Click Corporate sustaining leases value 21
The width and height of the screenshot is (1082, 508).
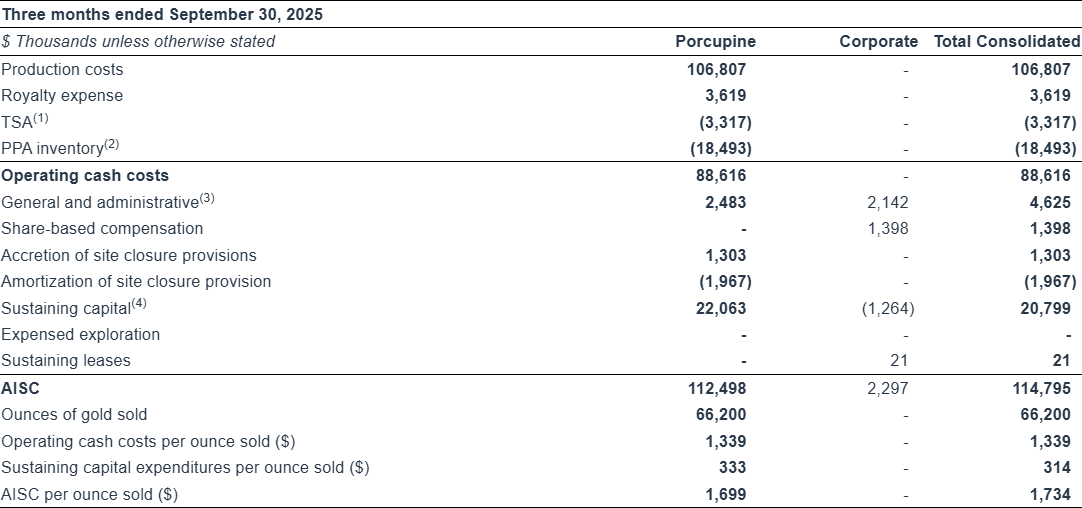pos(902,361)
